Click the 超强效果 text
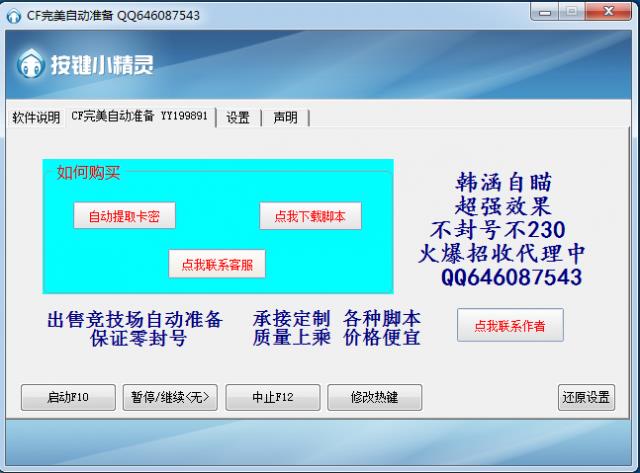 coord(503,206)
